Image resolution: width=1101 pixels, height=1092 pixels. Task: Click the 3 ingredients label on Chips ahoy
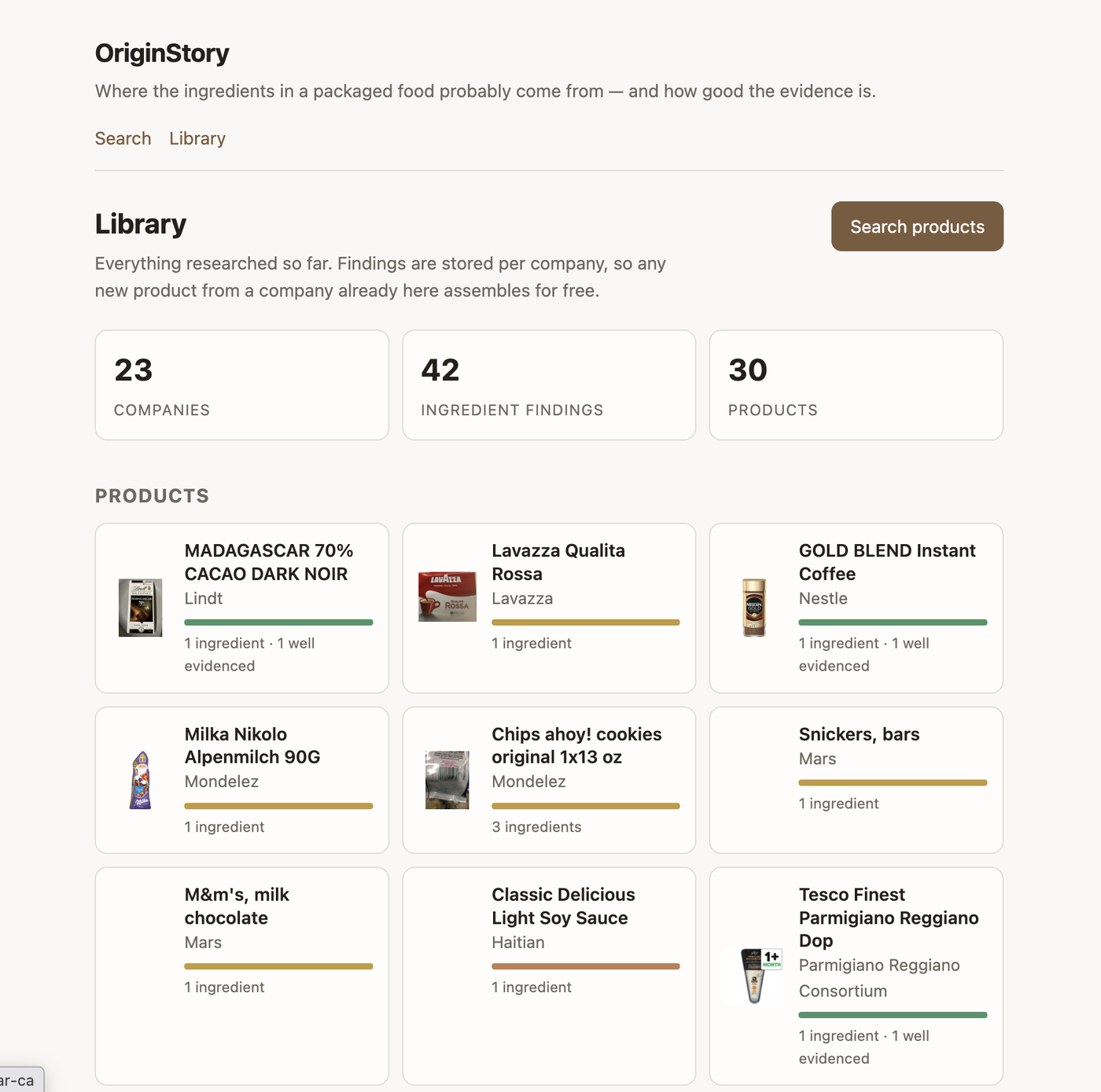click(536, 827)
